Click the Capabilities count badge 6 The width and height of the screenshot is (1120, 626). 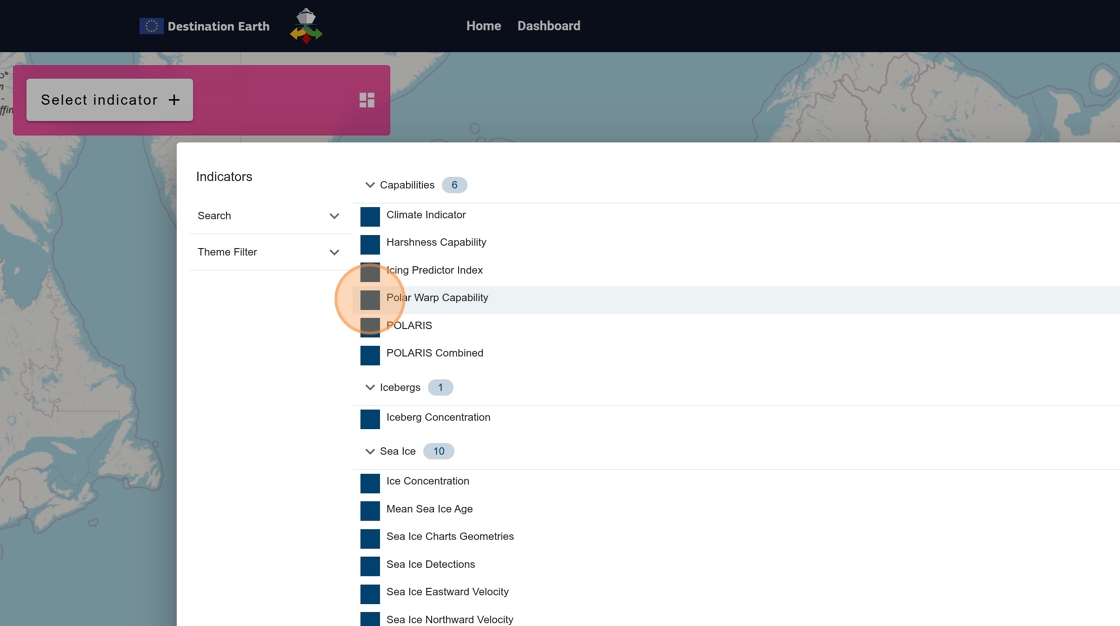(x=454, y=185)
